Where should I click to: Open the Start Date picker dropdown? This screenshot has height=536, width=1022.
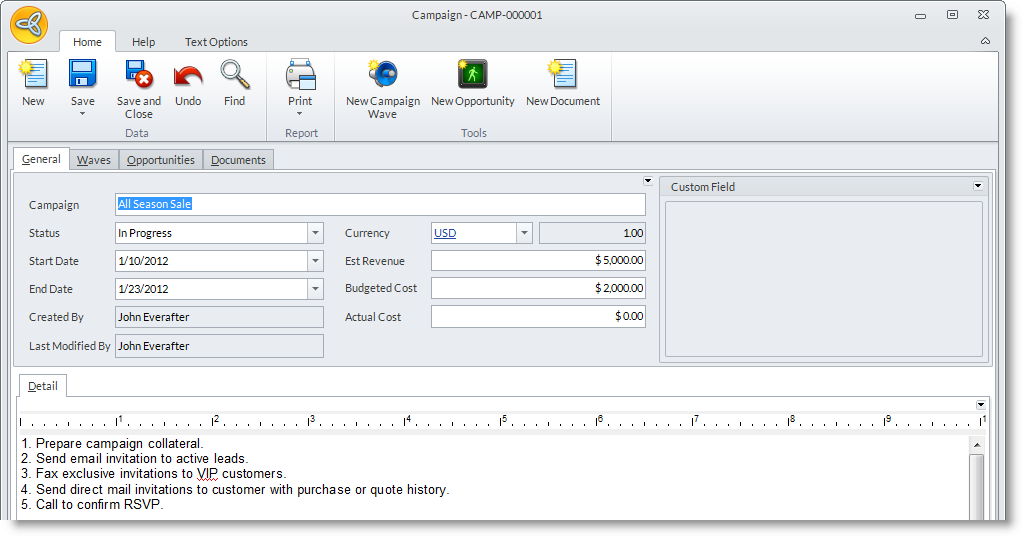[315, 261]
